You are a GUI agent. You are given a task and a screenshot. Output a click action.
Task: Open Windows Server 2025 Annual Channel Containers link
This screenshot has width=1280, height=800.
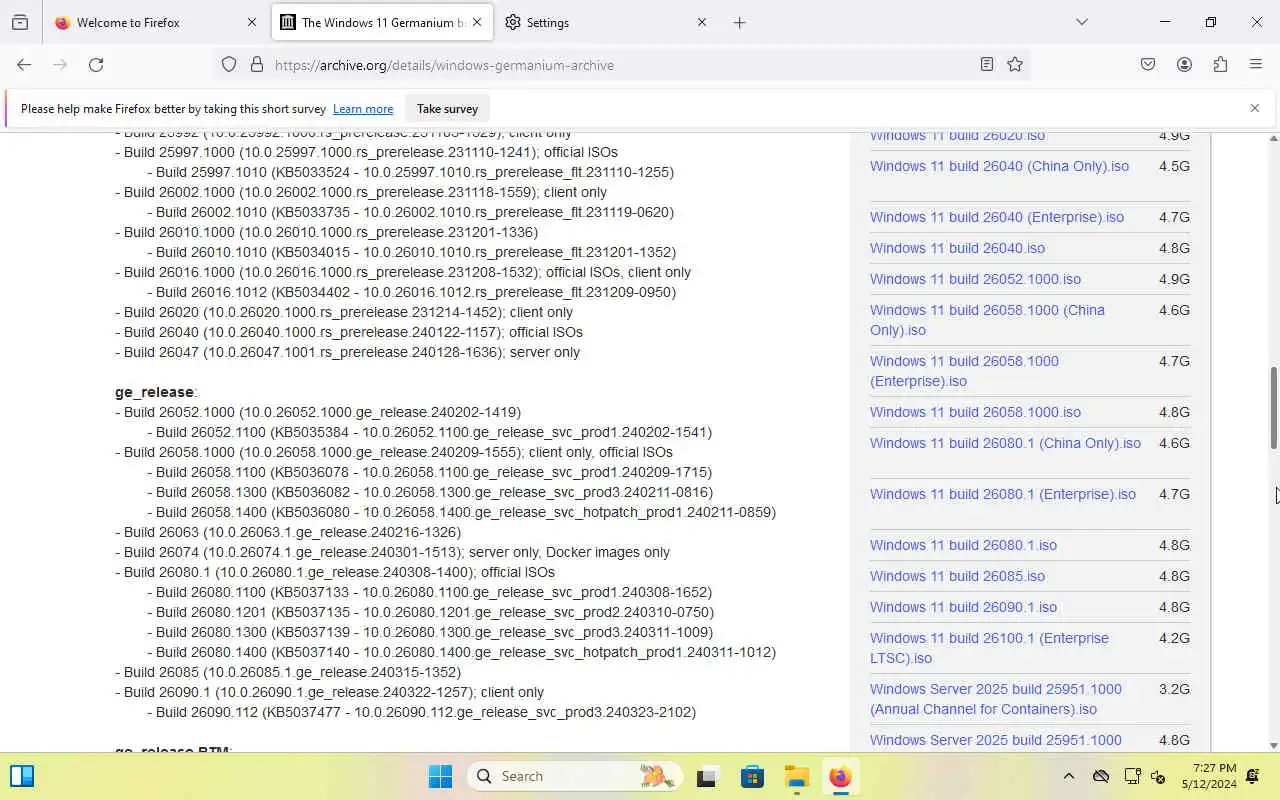pos(996,699)
